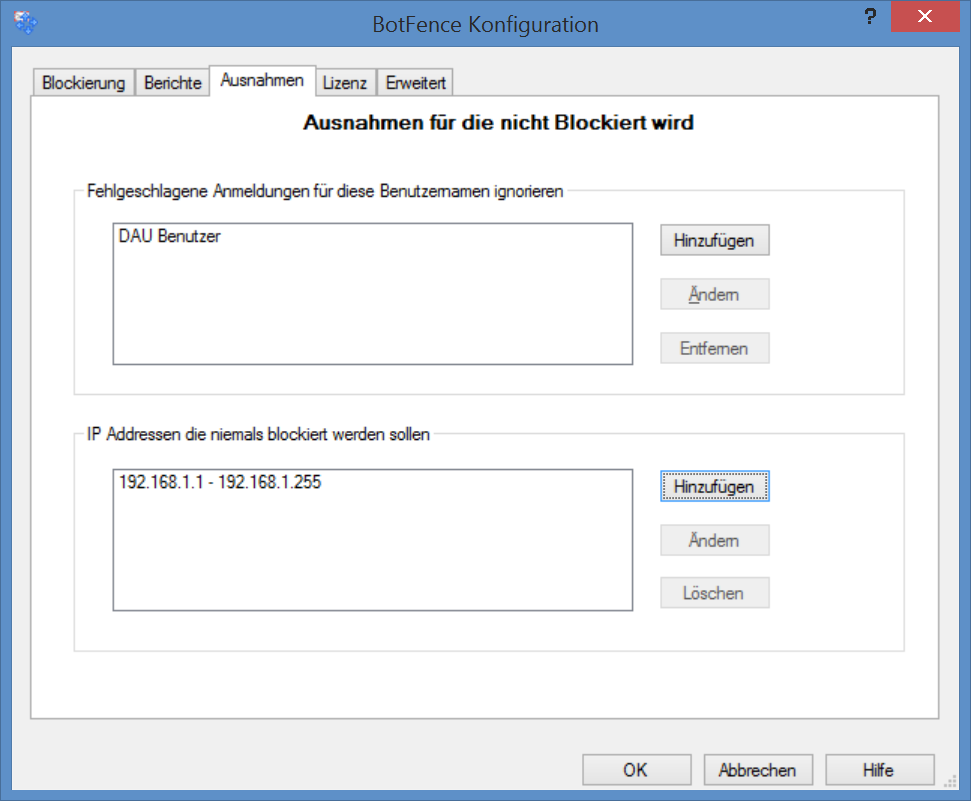Go to the Lizenz tab
The width and height of the screenshot is (971, 801).
pyautogui.click(x=345, y=82)
